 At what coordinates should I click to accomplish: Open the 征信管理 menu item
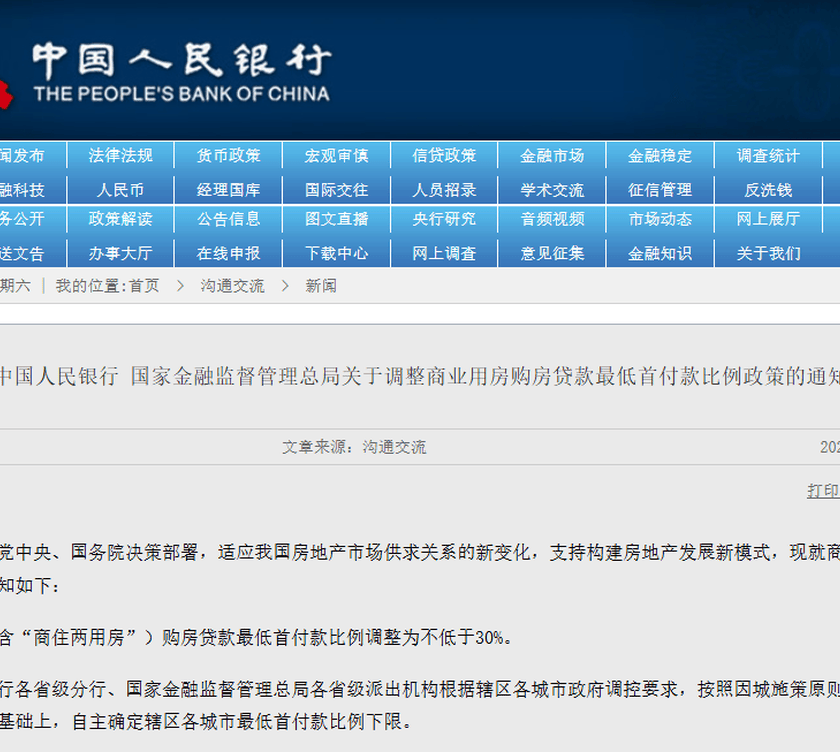click(x=660, y=190)
